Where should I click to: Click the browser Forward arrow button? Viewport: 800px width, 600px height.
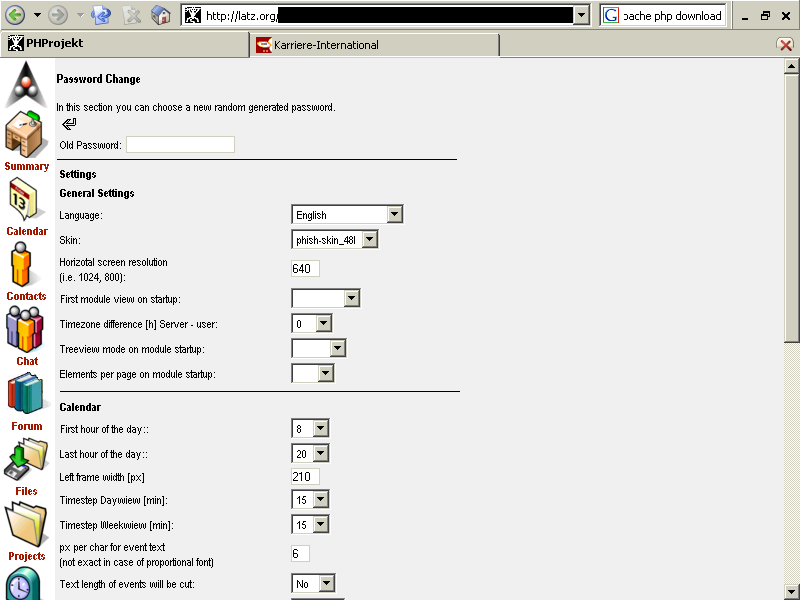tap(58, 15)
